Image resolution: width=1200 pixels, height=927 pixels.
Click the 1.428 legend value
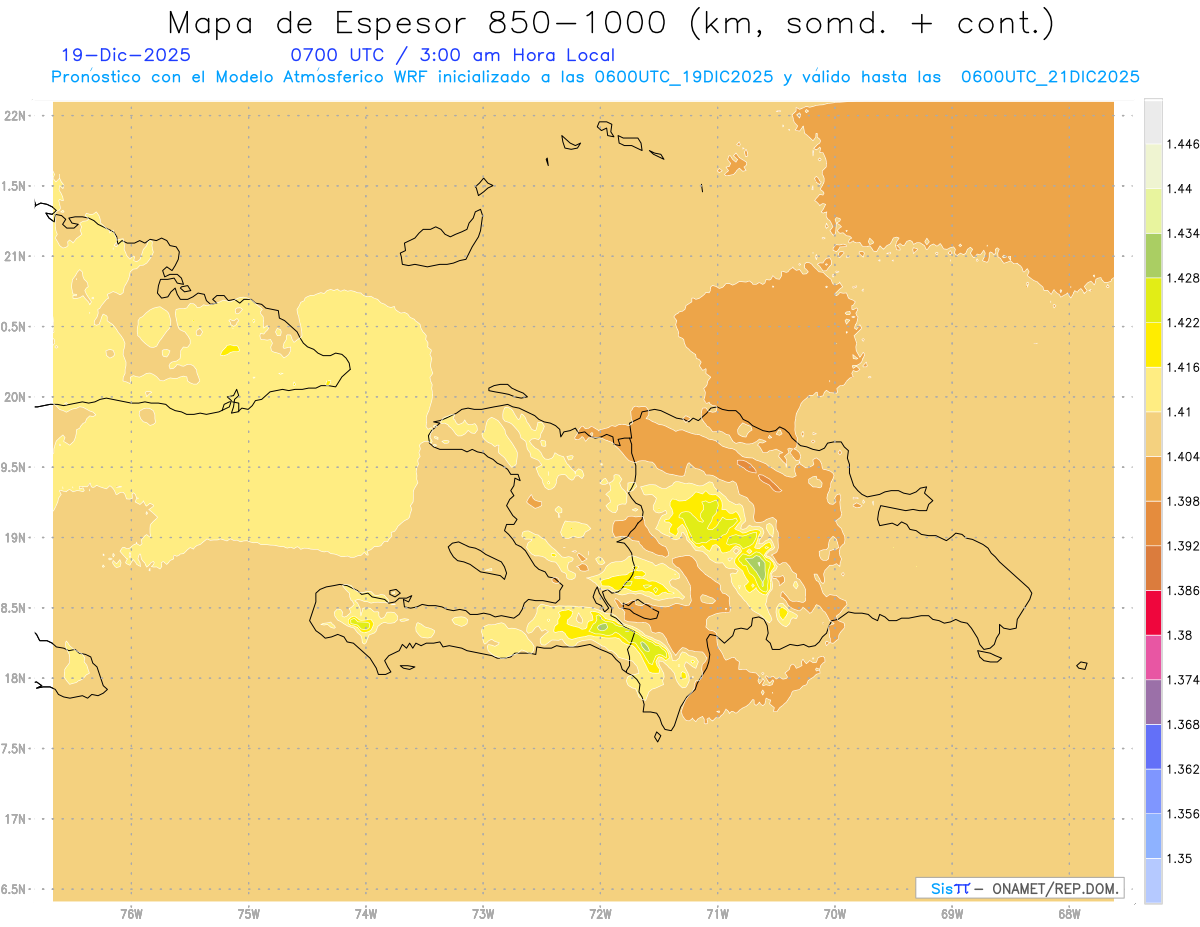(1183, 278)
